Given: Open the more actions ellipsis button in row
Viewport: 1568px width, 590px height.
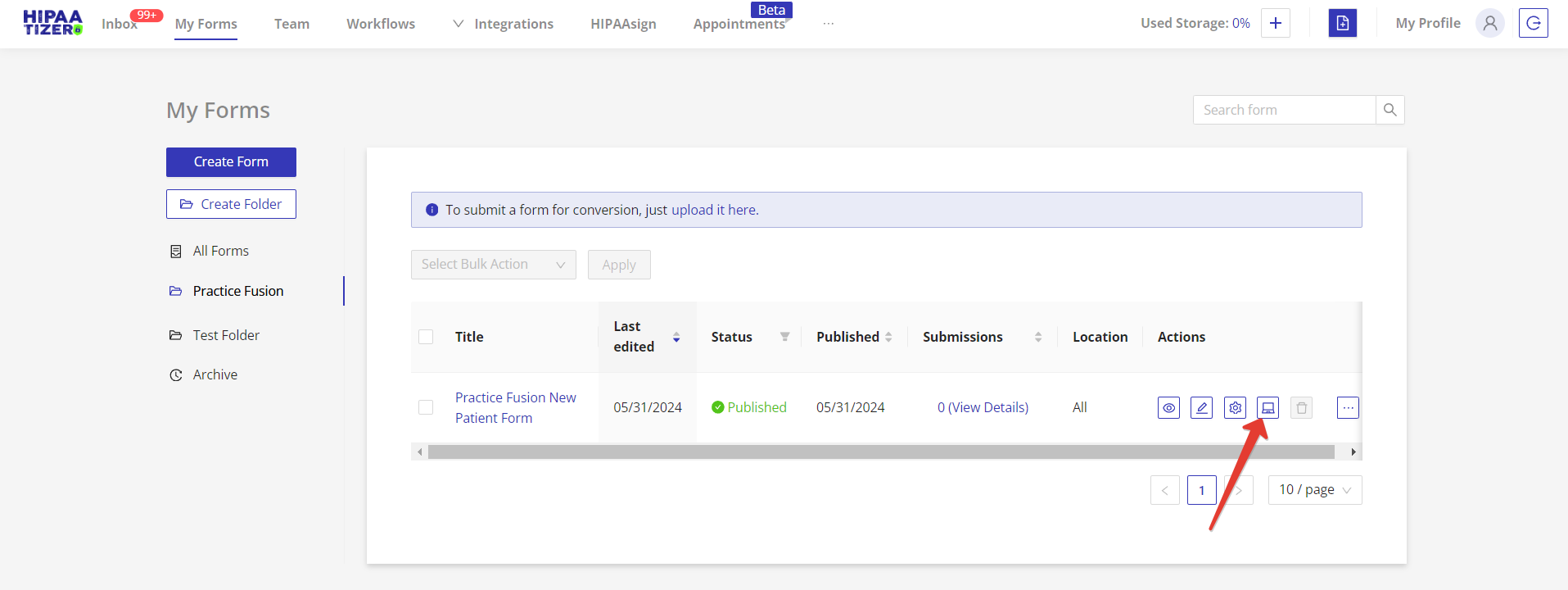Looking at the screenshot, I should tap(1348, 407).
